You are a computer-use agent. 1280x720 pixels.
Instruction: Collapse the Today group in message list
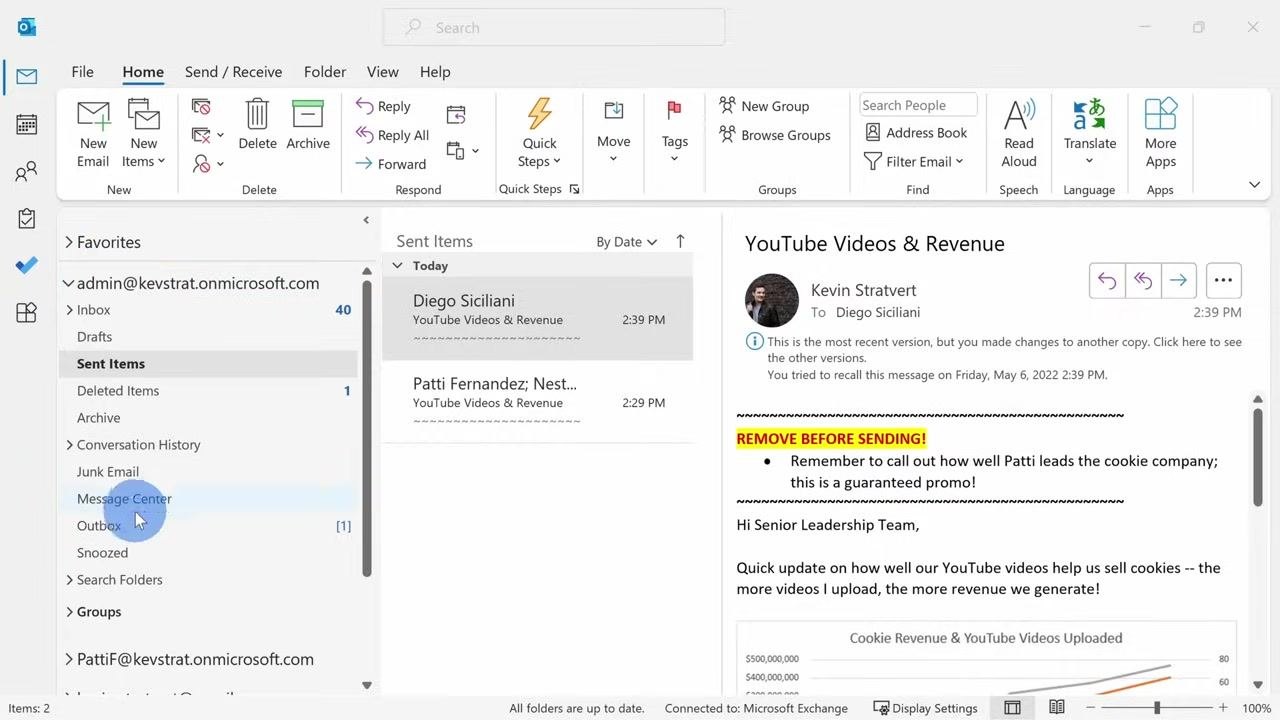click(397, 266)
